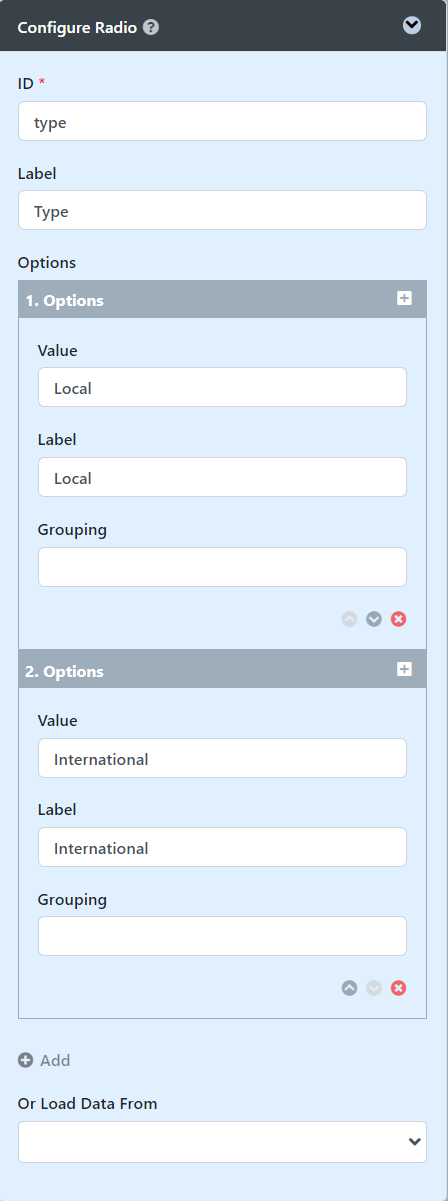
Task: Edit the Value field containing International
Action: click(222, 759)
